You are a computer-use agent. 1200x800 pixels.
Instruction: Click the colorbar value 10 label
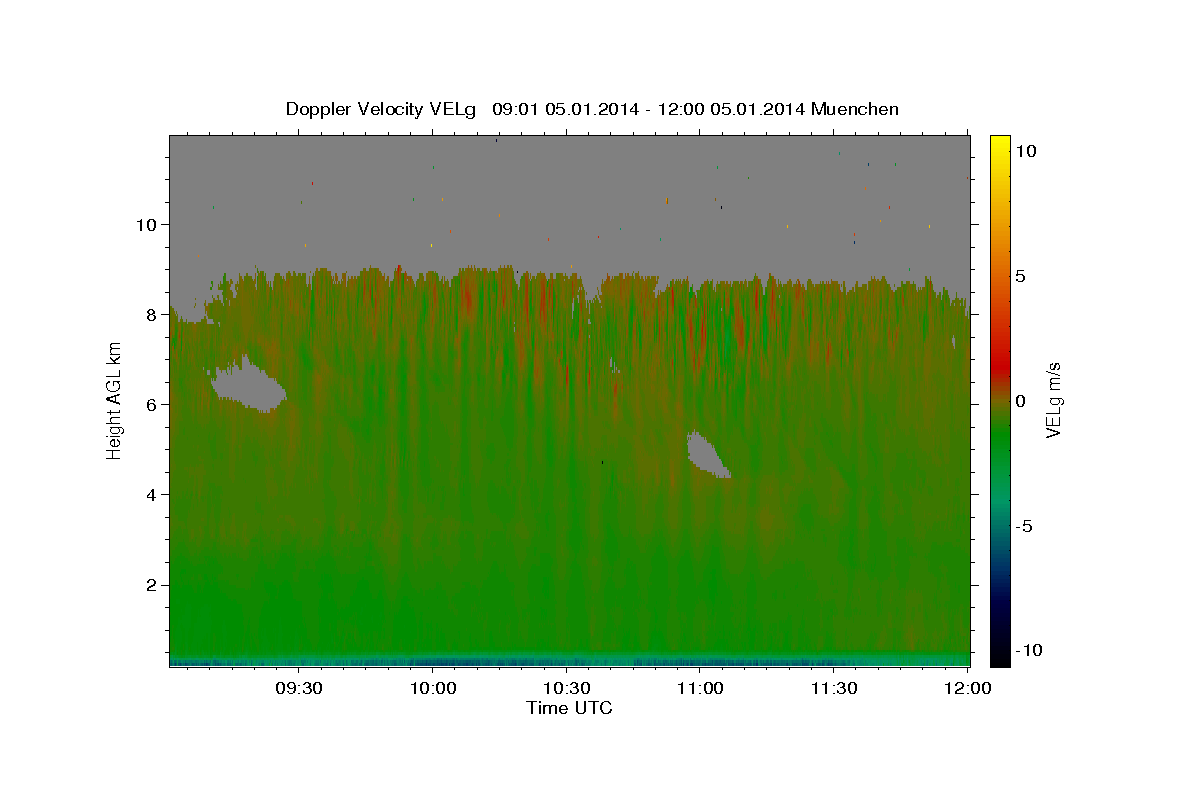[1025, 150]
